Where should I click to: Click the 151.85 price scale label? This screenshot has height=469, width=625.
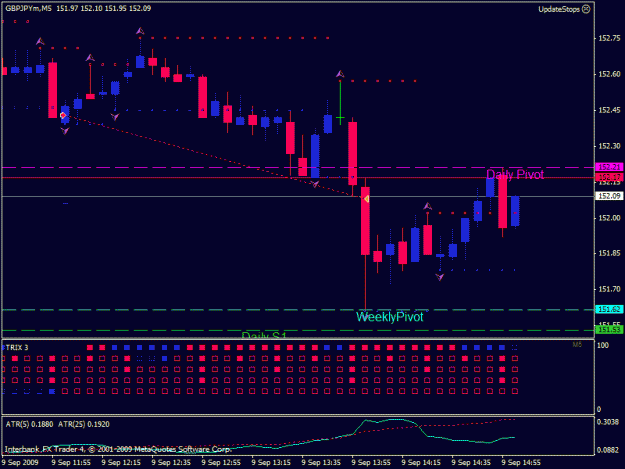[609, 253]
